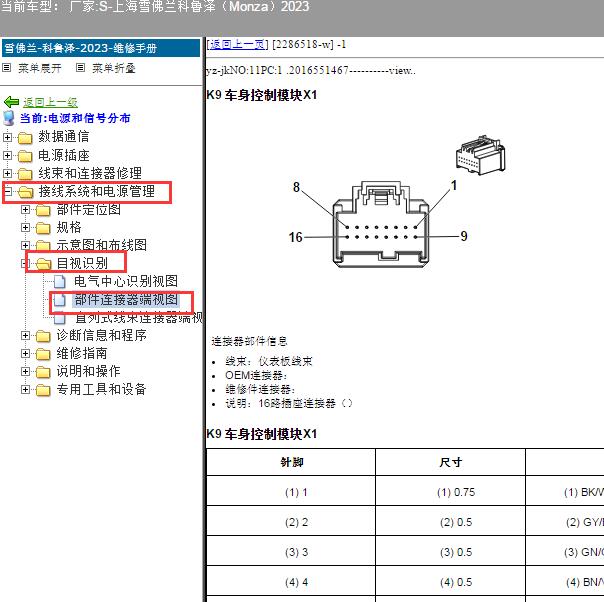Screen dimensions: 604x602
Task: Click the 直列式线束连接器端视图 document icon
Action: click(60, 318)
